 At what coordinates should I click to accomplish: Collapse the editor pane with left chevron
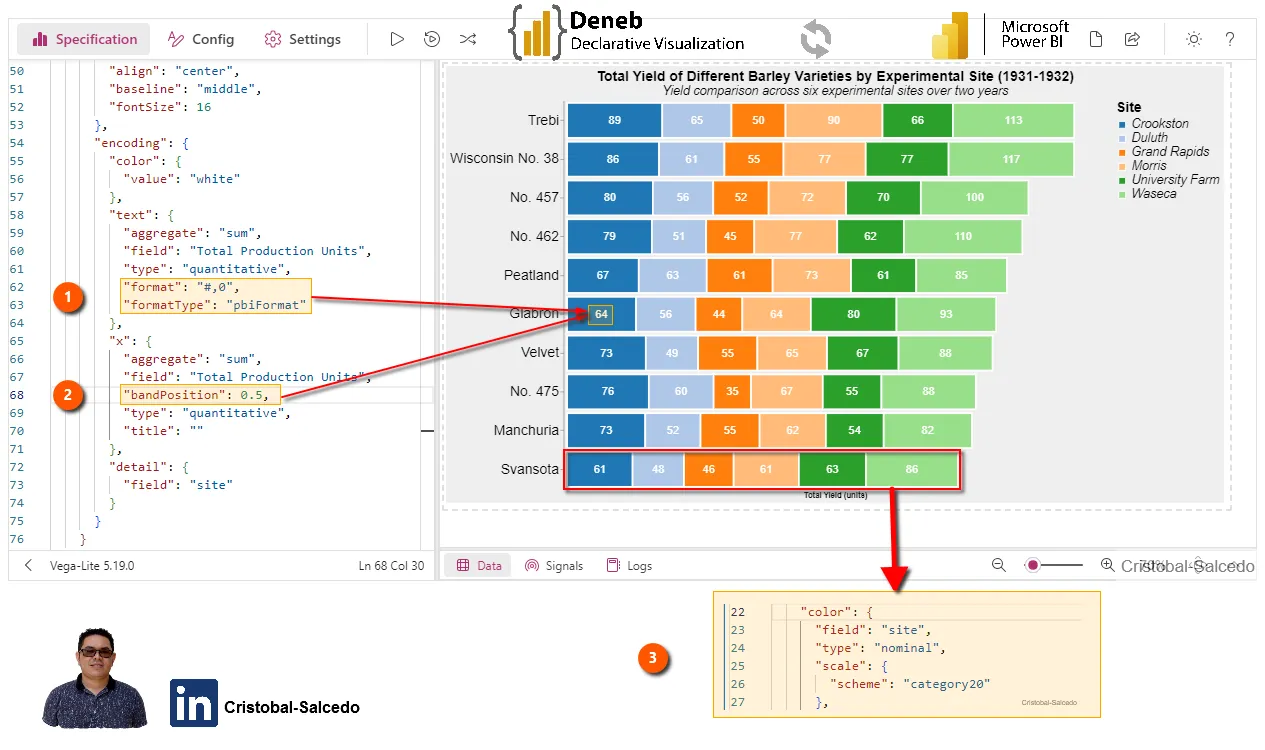28,565
